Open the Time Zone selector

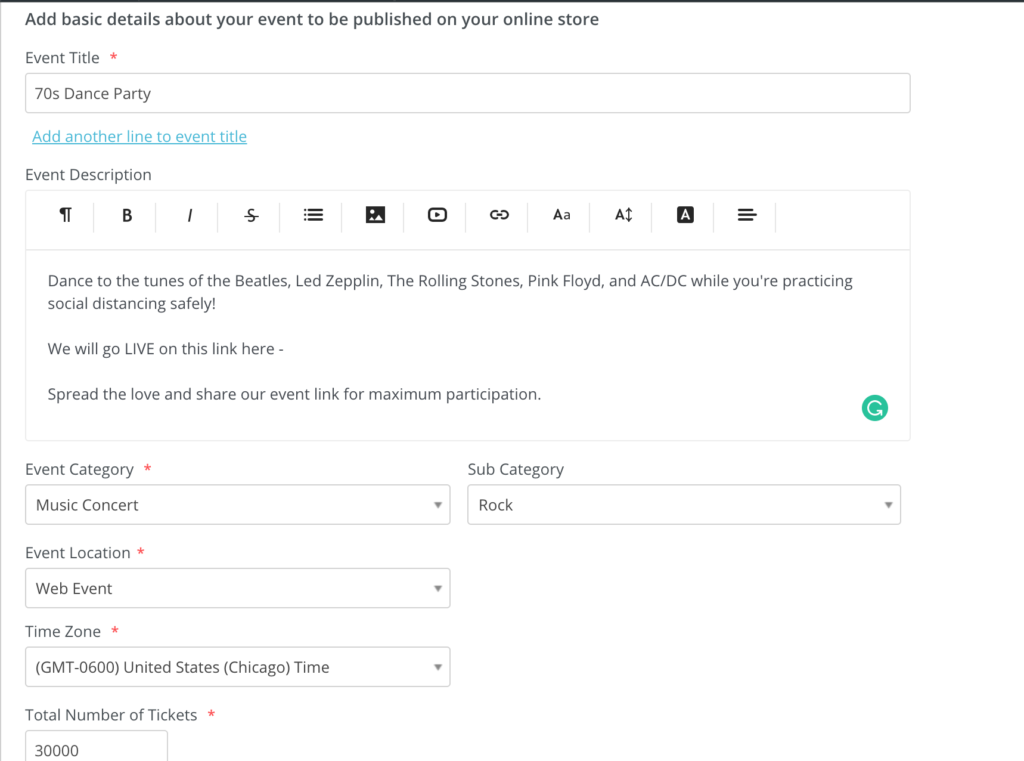click(237, 667)
